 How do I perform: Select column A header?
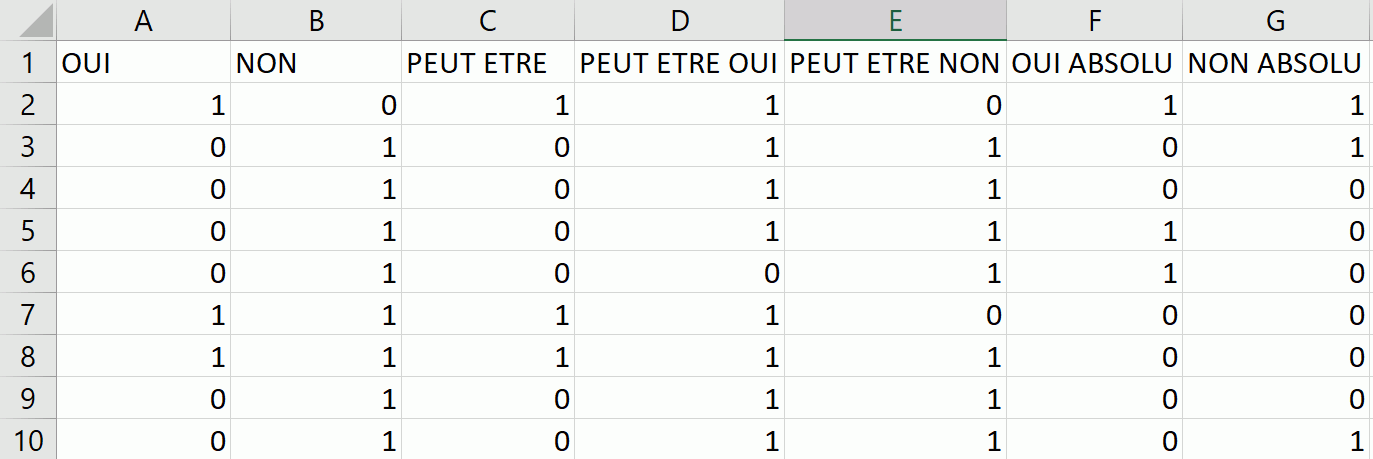click(143, 20)
